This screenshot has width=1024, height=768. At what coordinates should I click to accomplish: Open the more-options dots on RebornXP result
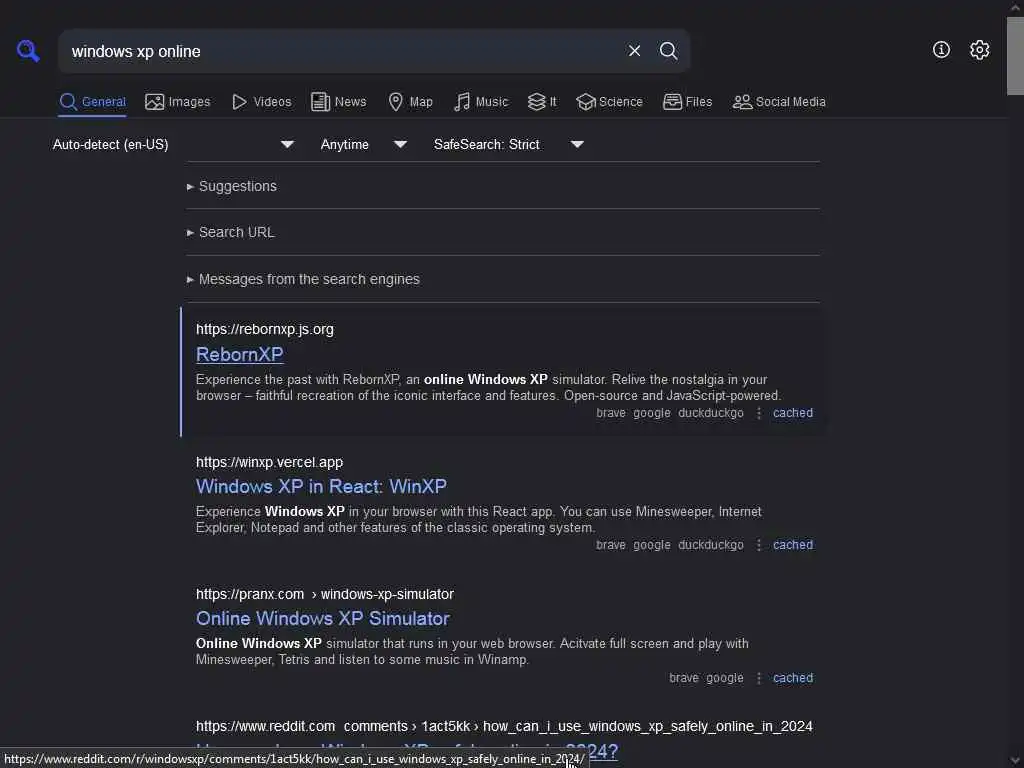pyautogui.click(x=758, y=413)
